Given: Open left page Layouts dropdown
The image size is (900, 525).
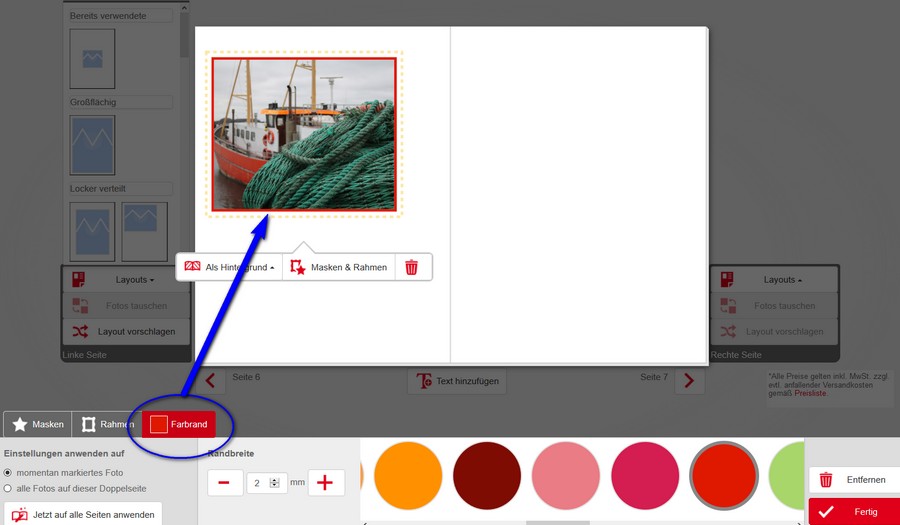Looking at the screenshot, I should [x=126, y=280].
